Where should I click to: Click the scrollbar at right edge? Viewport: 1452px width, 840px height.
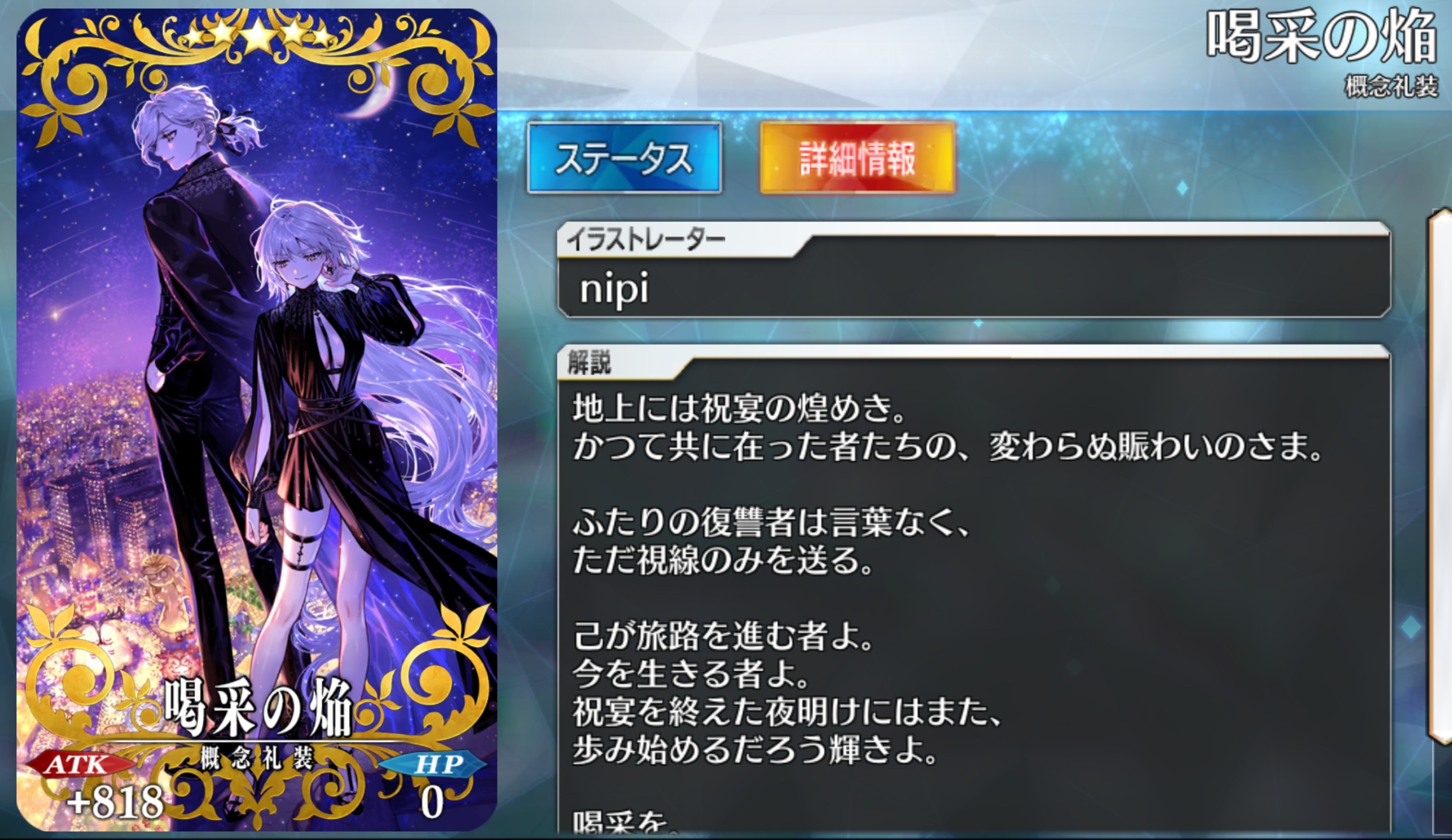tap(1440, 478)
